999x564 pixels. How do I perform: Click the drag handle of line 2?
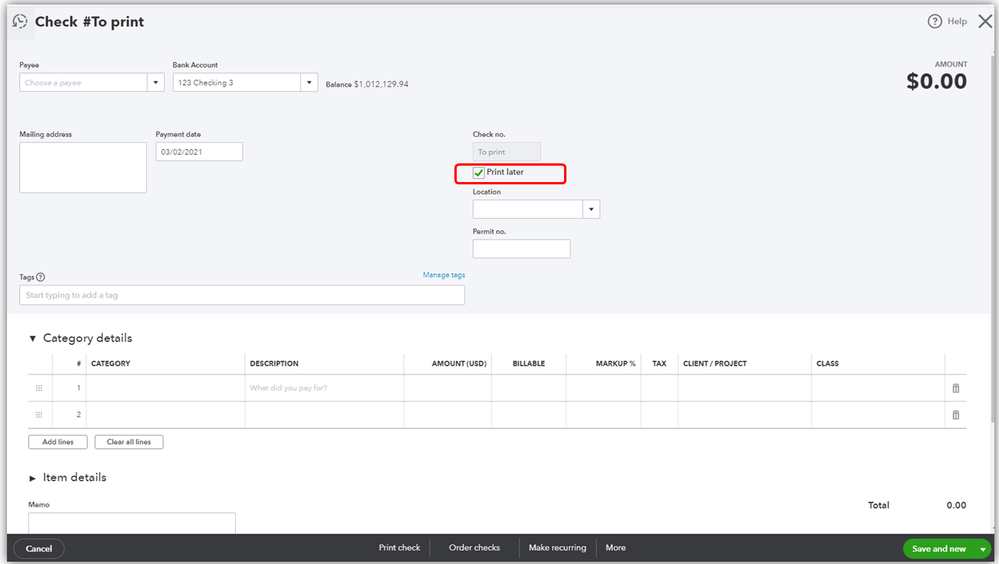[x=39, y=415]
